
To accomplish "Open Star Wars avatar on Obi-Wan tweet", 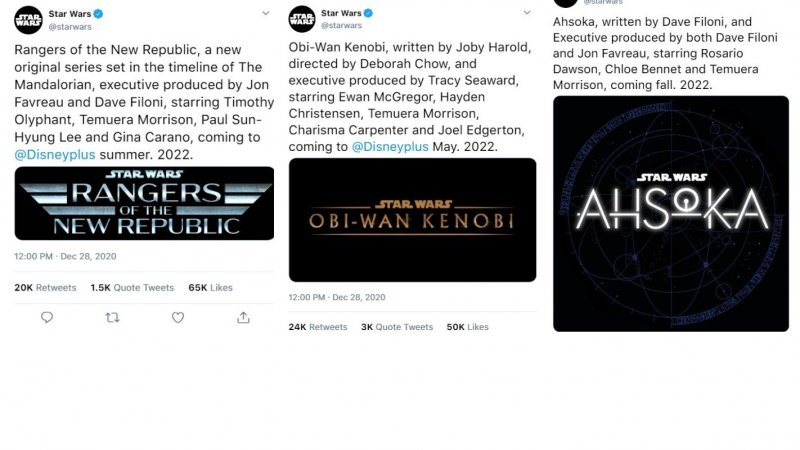I will pyautogui.click(x=302, y=19).
